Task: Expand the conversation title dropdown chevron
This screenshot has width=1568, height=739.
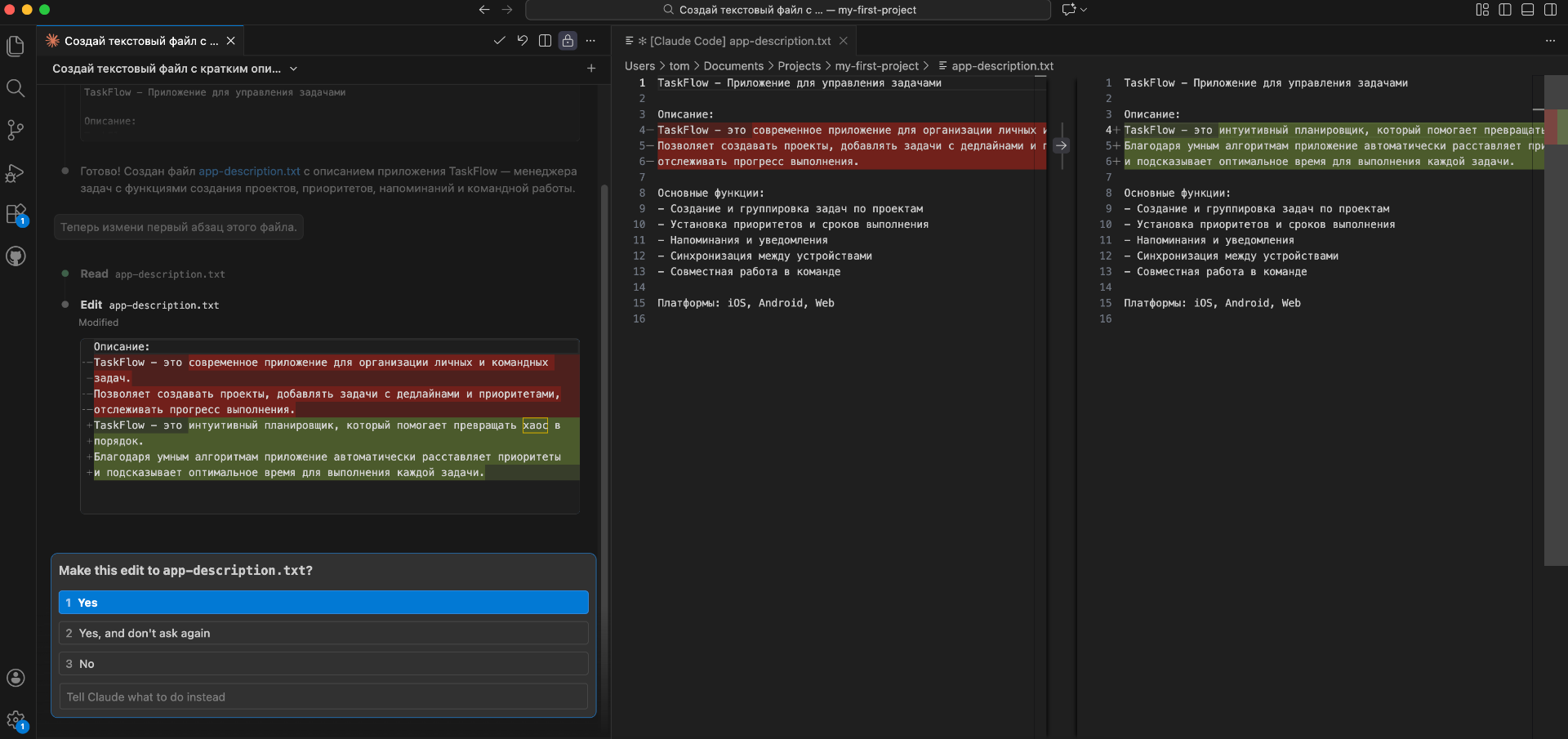Action: 294,69
